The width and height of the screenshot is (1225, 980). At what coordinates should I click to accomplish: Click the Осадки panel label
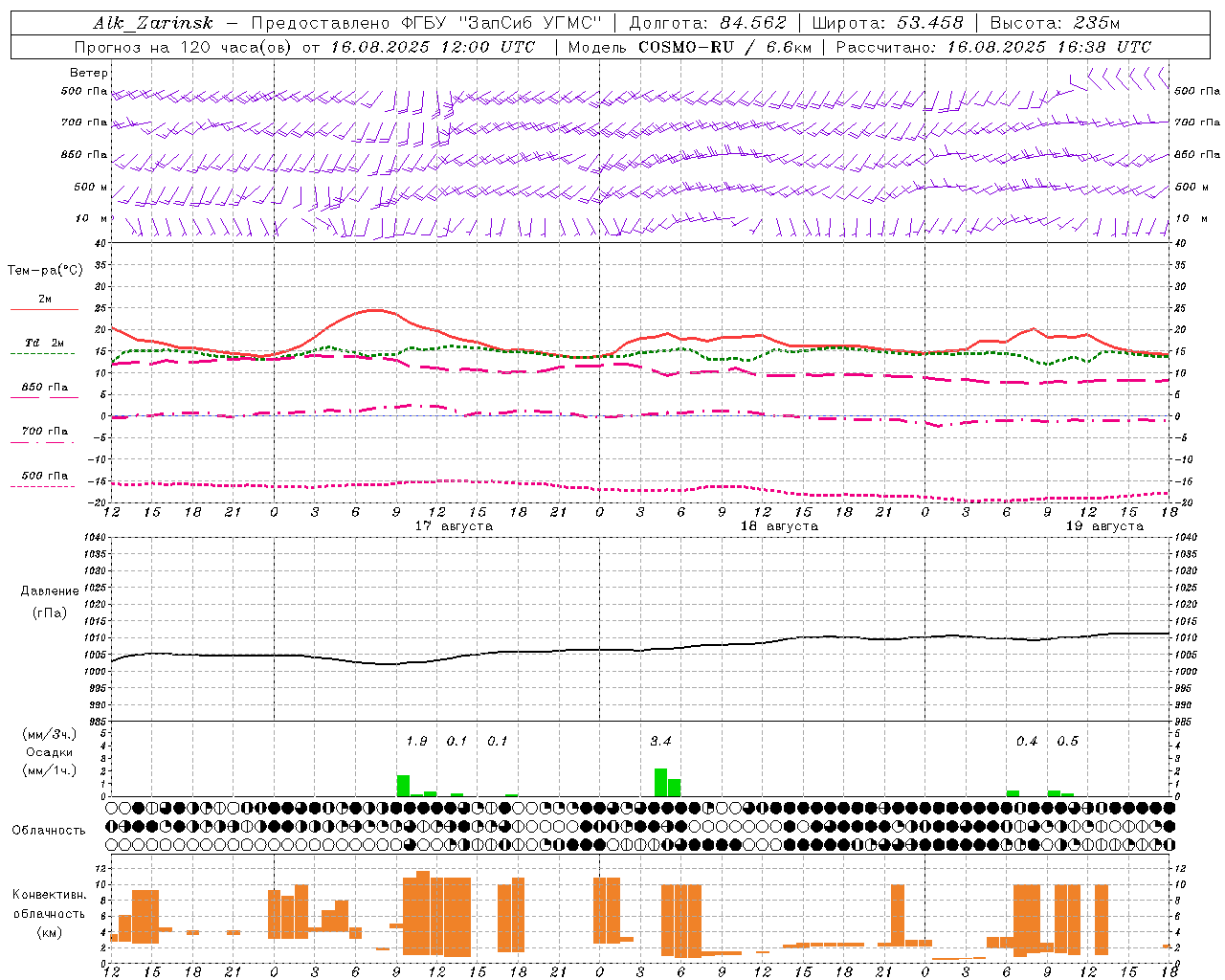click(49, 752)
